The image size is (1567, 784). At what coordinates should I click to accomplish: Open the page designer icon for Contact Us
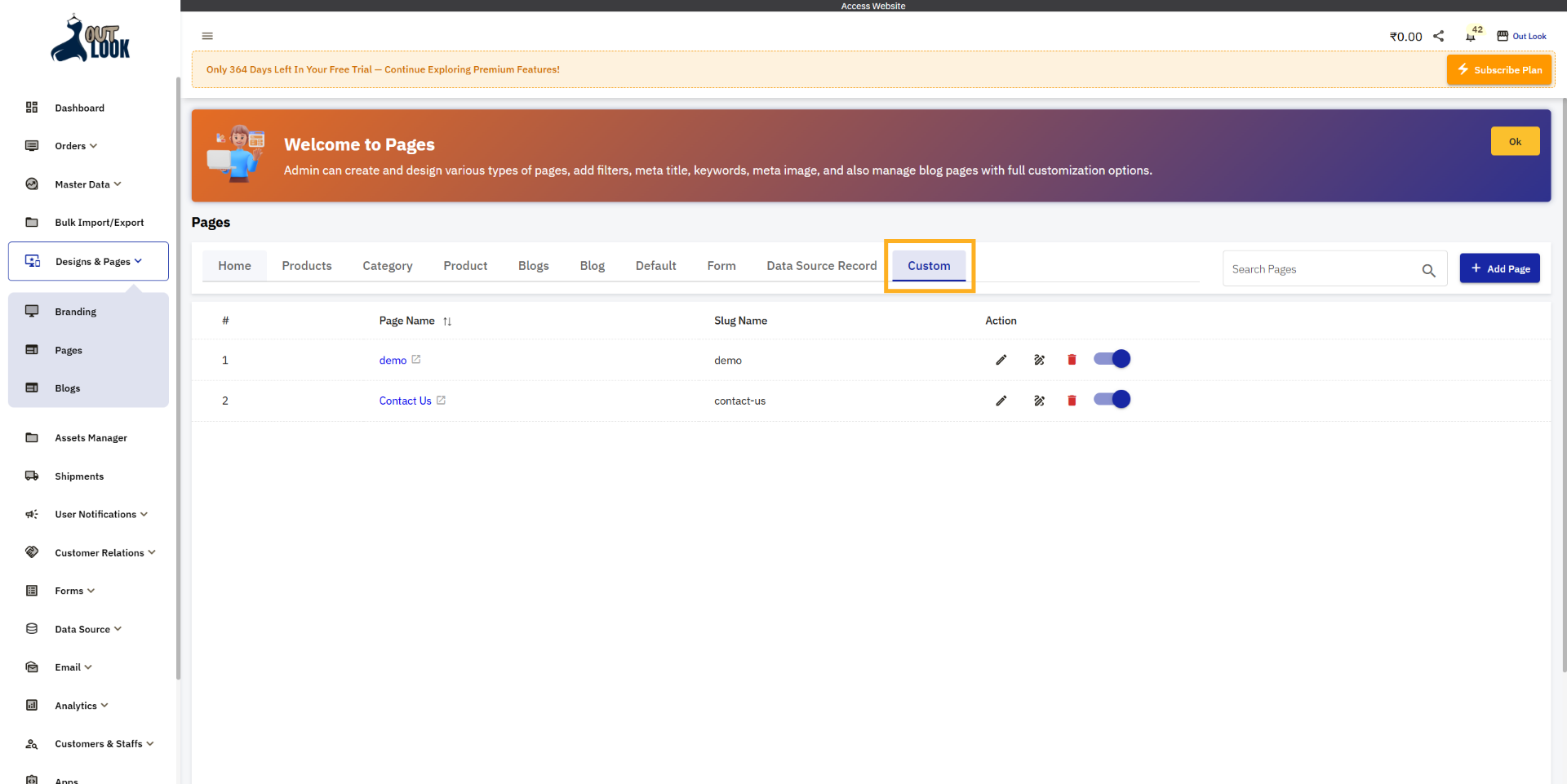[x=1038, y=401]
